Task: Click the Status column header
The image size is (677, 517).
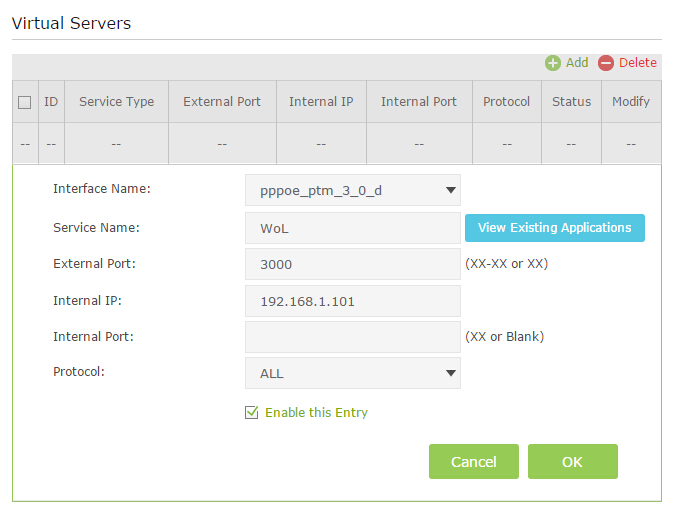Action: tap(571, 101)
